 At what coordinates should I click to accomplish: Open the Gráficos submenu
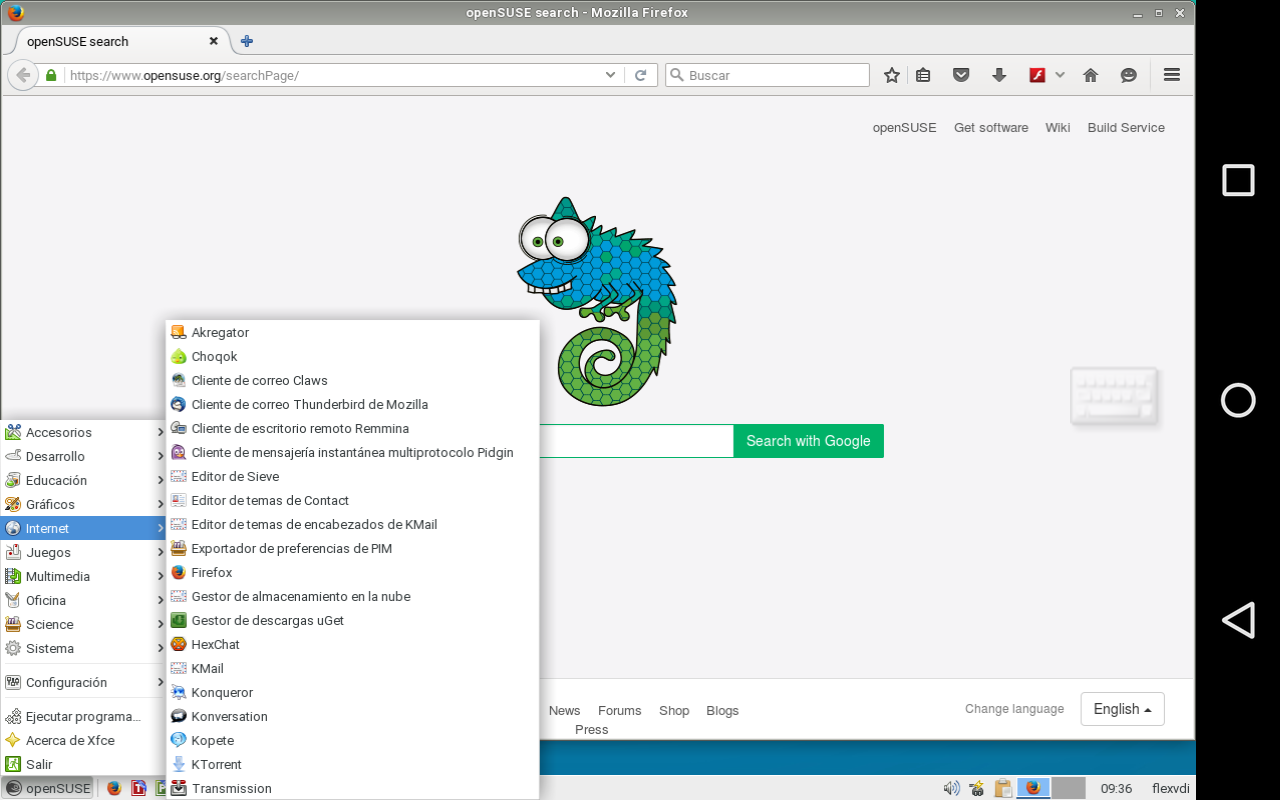[83, 504]
